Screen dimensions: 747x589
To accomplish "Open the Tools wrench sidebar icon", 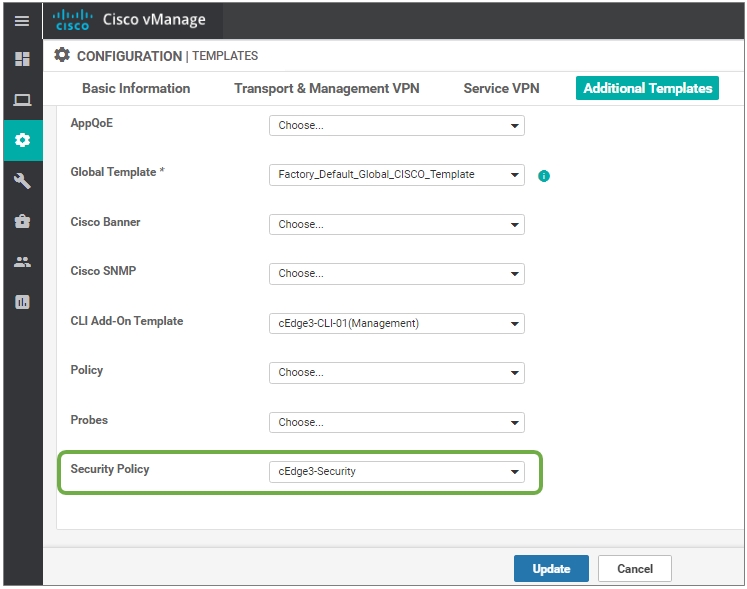I will coord(22,181).
